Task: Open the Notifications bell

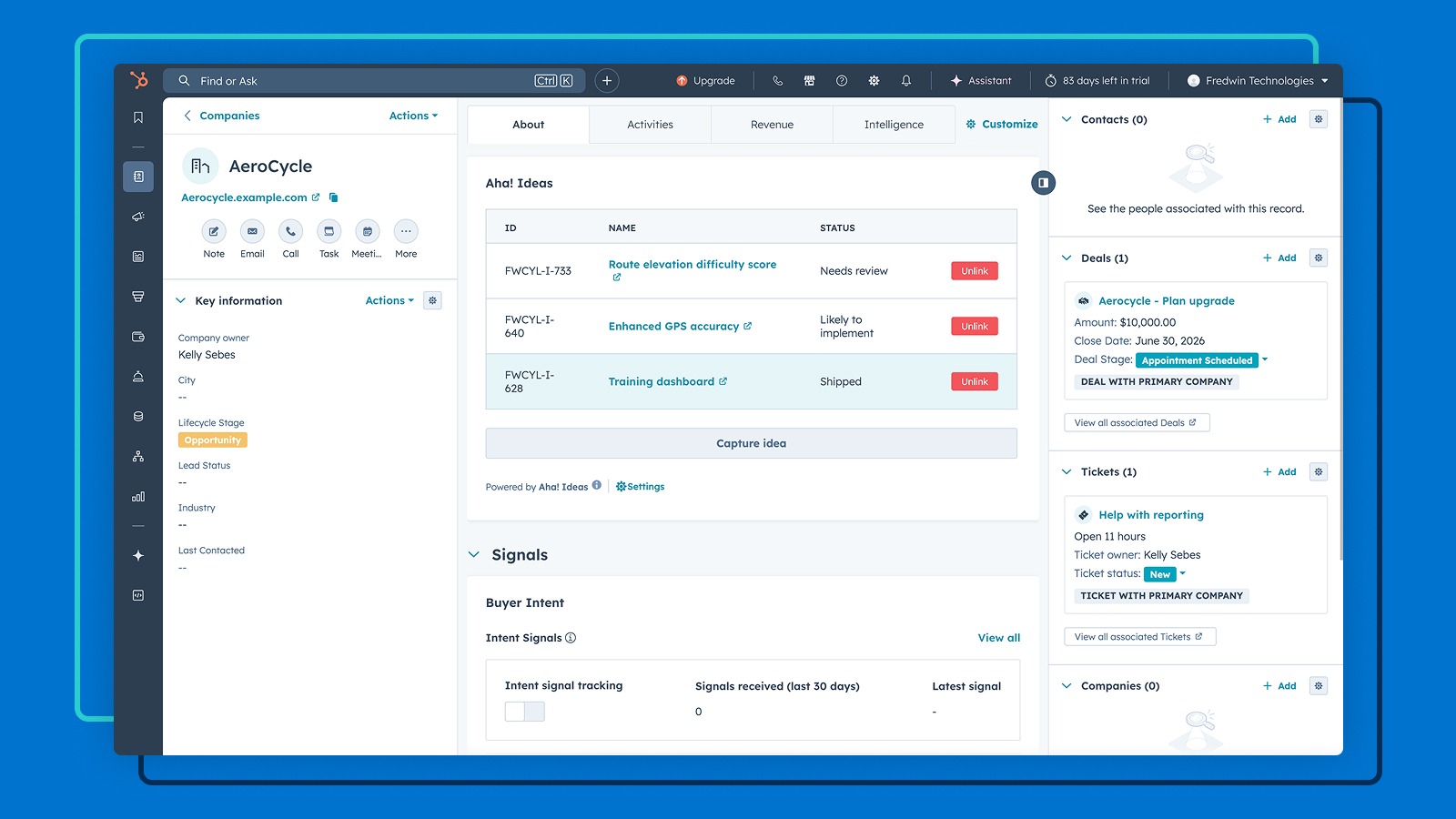Action: tap(906, 81)
